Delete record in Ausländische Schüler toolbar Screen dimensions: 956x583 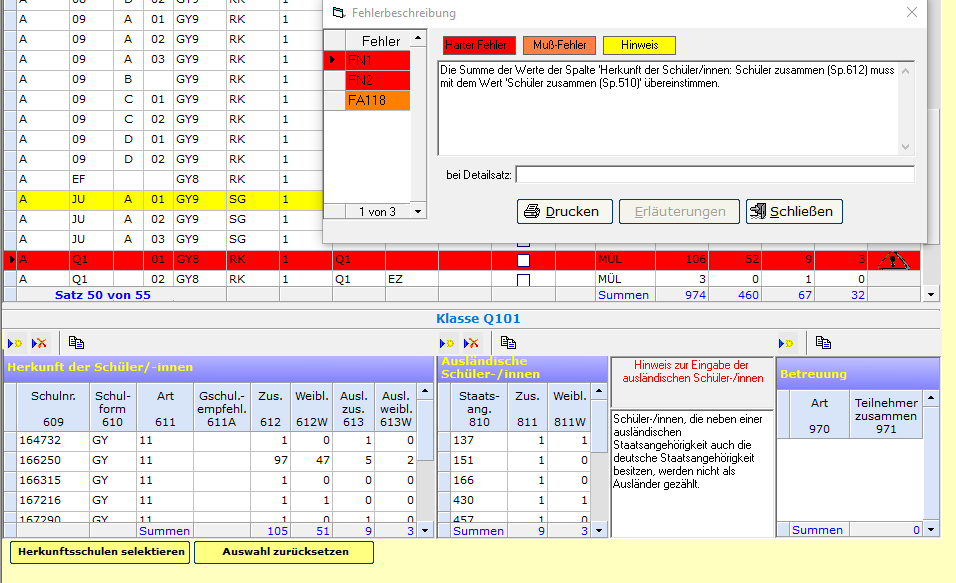coord(473,343)
